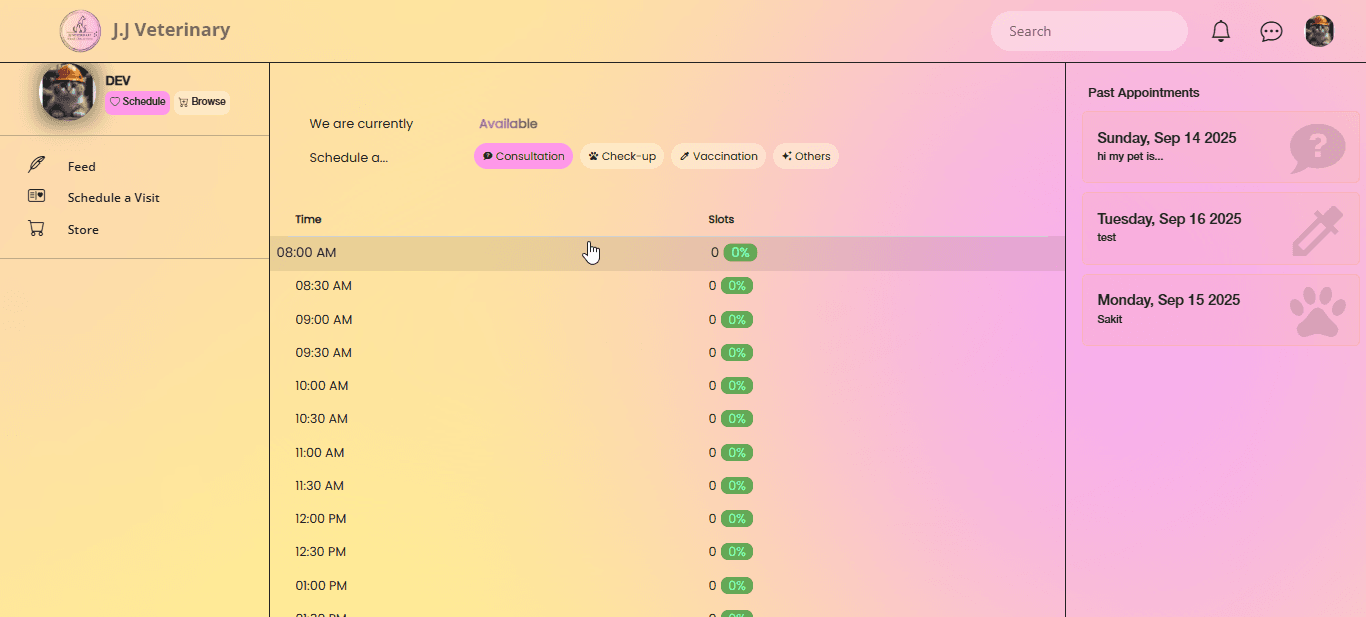Open the Tuesday, Sep 16 2025 appointment
Screen dimensions: 1366x617
coord(1220,228)
